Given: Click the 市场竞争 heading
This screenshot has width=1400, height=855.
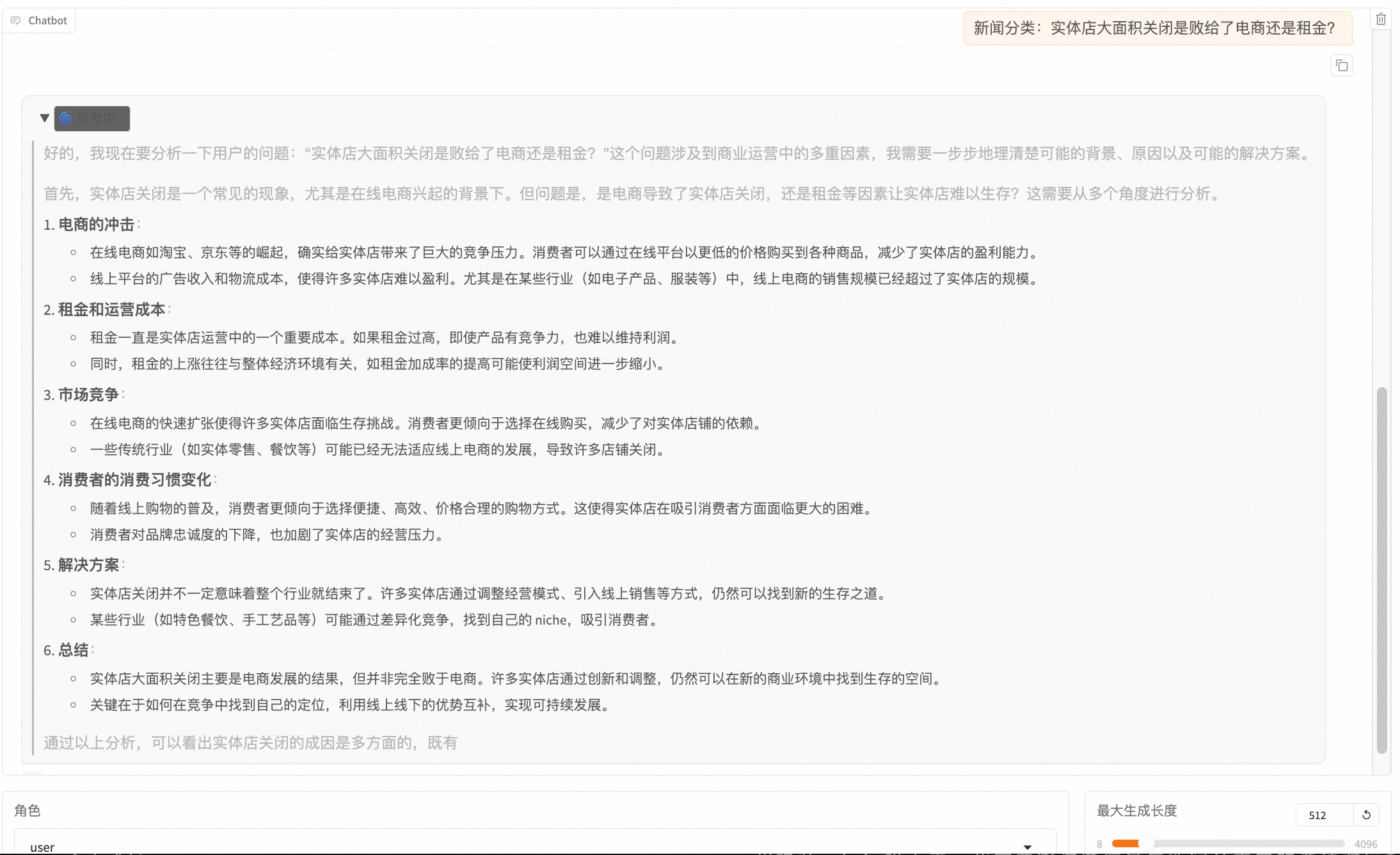Looking at the screenshot, I should 88,395.
